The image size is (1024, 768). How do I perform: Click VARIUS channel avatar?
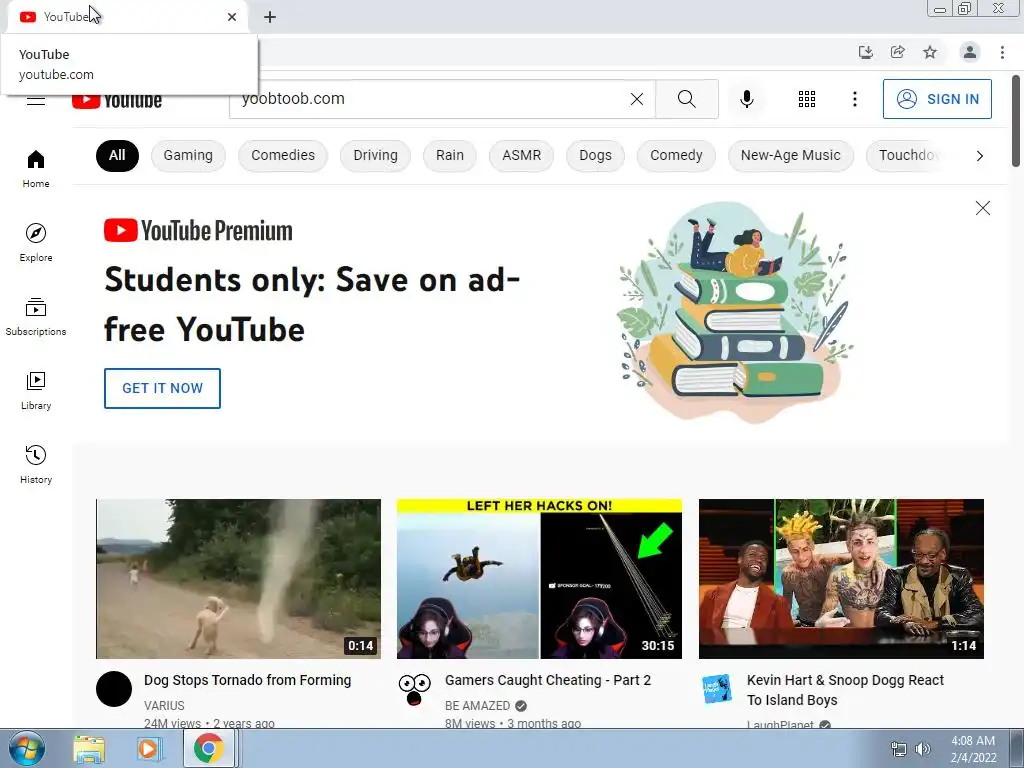[114, 689]
